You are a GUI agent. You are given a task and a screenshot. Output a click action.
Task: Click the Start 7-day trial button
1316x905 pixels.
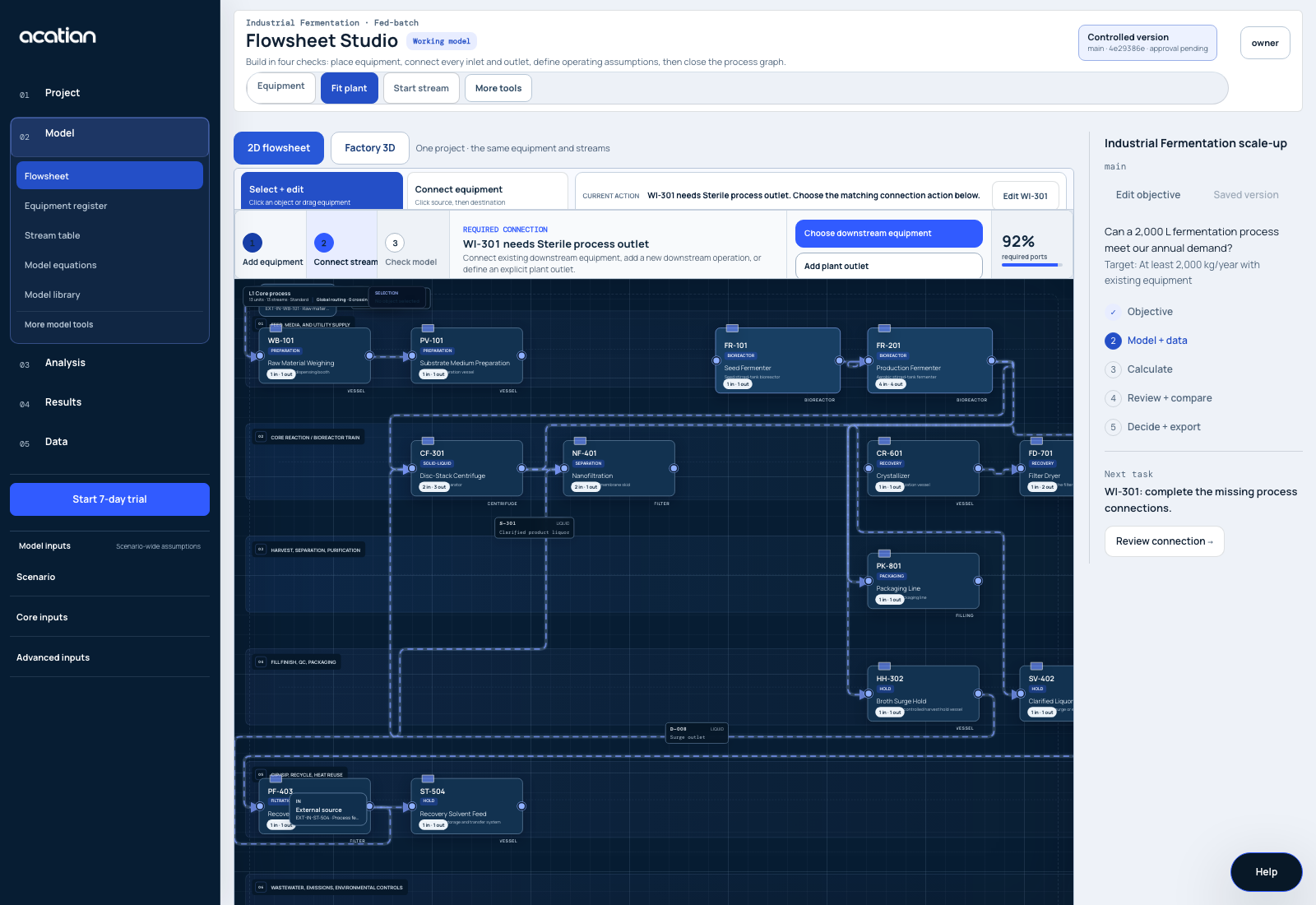pyautogui.click(x=109, y=499)
